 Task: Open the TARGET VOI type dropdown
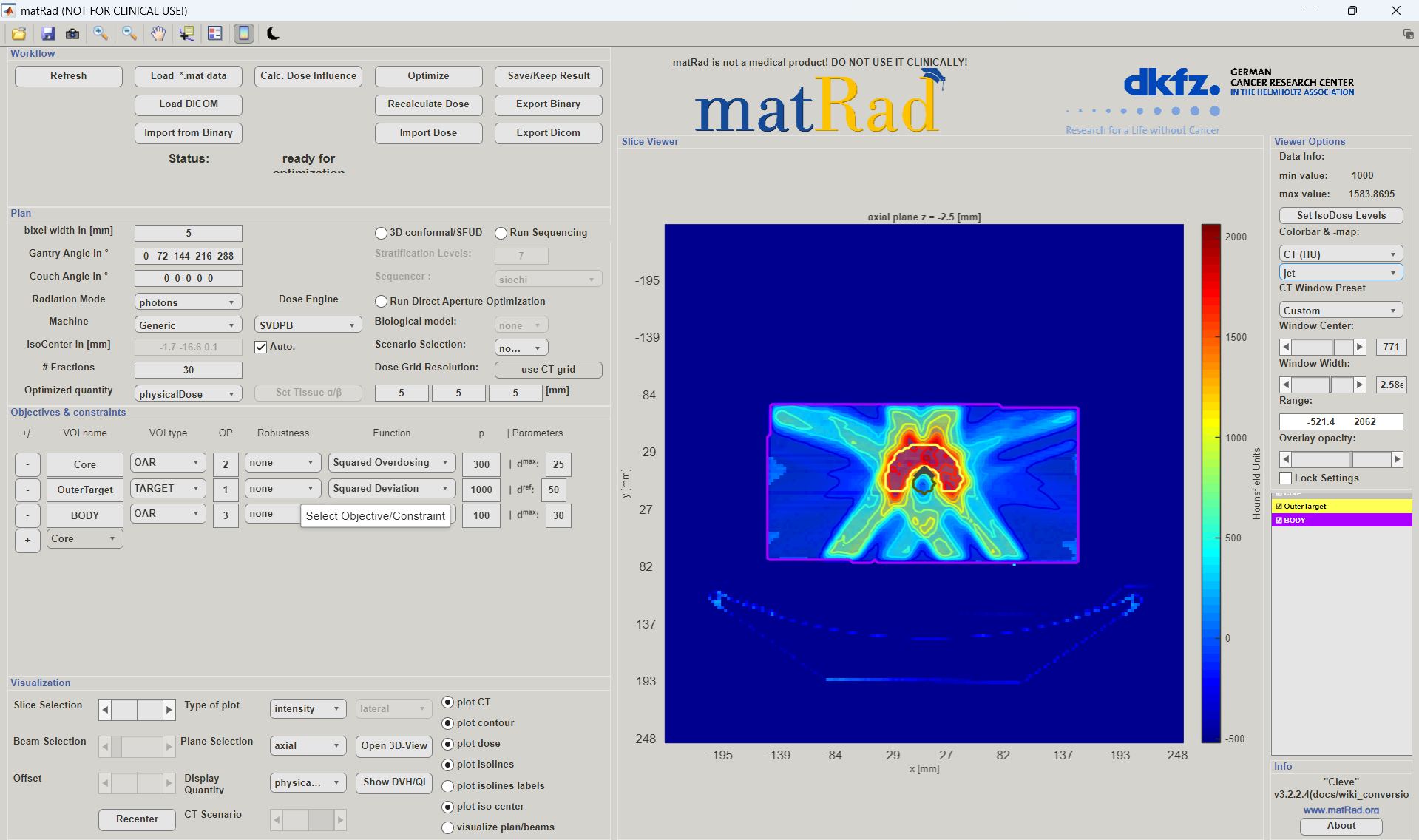[168, 489]
